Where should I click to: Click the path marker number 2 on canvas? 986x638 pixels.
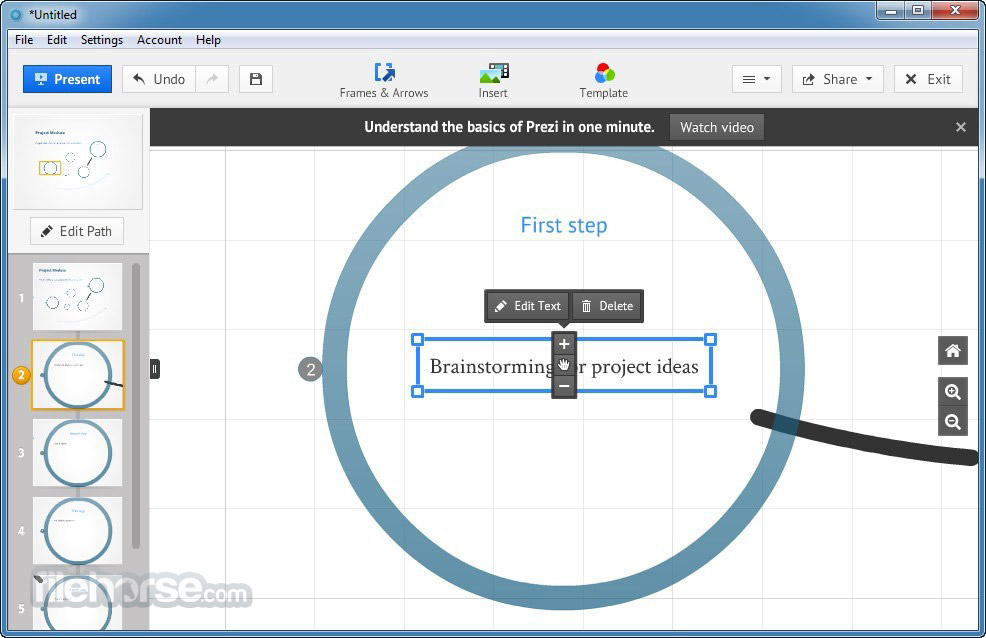310,369
